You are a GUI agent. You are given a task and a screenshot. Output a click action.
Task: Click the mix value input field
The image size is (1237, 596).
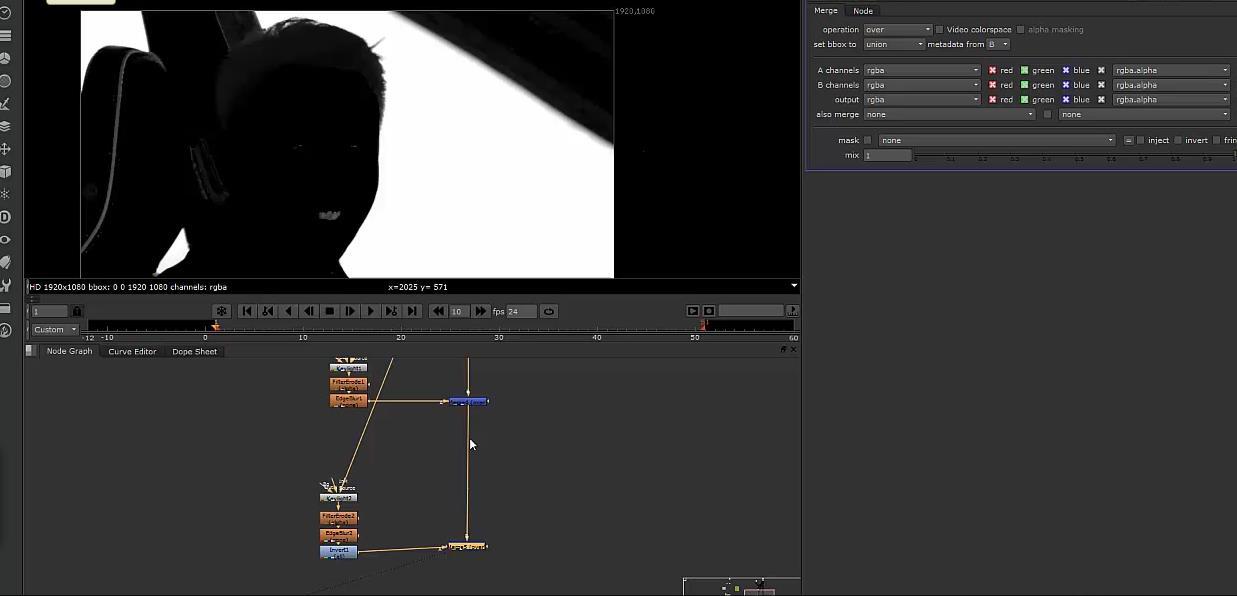[x=888, y=155]
